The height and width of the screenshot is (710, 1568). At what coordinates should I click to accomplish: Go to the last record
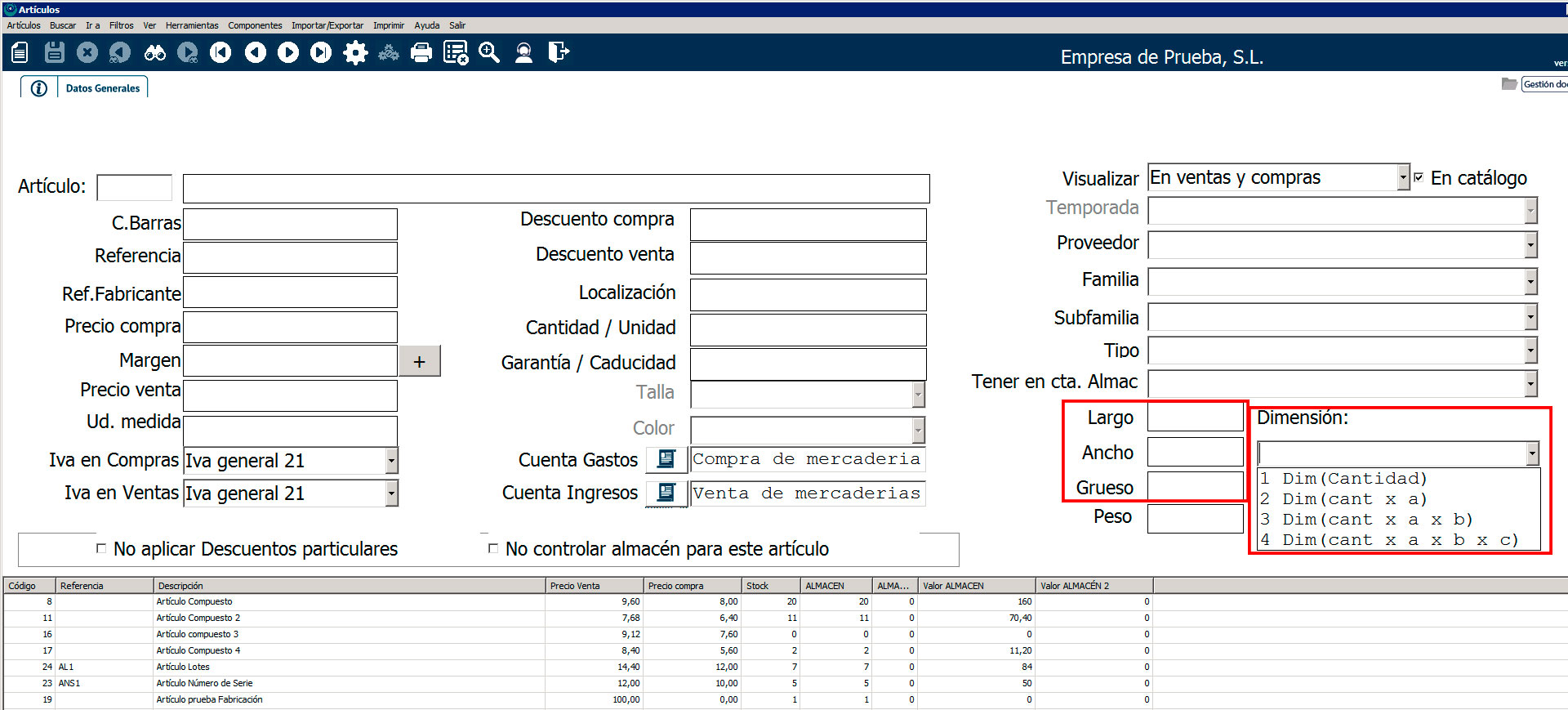(x=321, y=53)
